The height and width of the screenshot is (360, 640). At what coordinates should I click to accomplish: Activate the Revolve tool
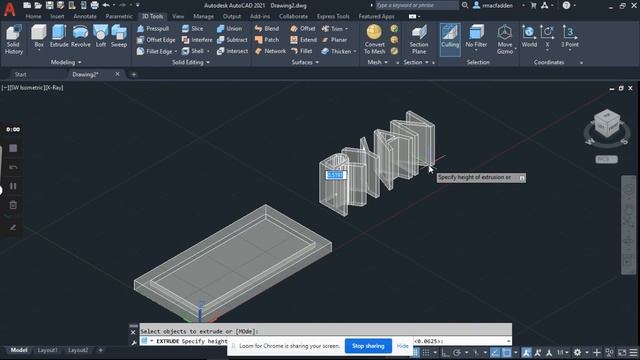pos(80,36)
